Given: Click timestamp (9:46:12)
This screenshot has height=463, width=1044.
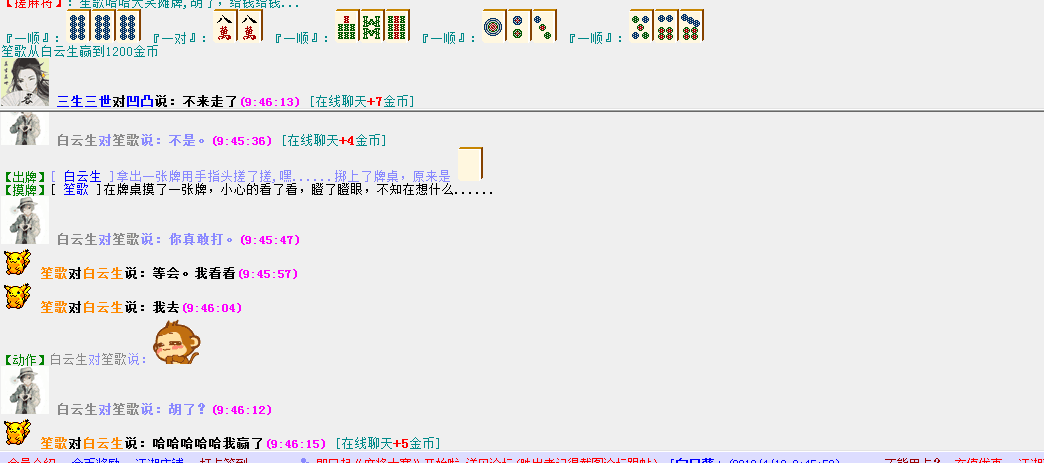Looking at the screenshot, I should pyautogui.click(x=242, y=410).
